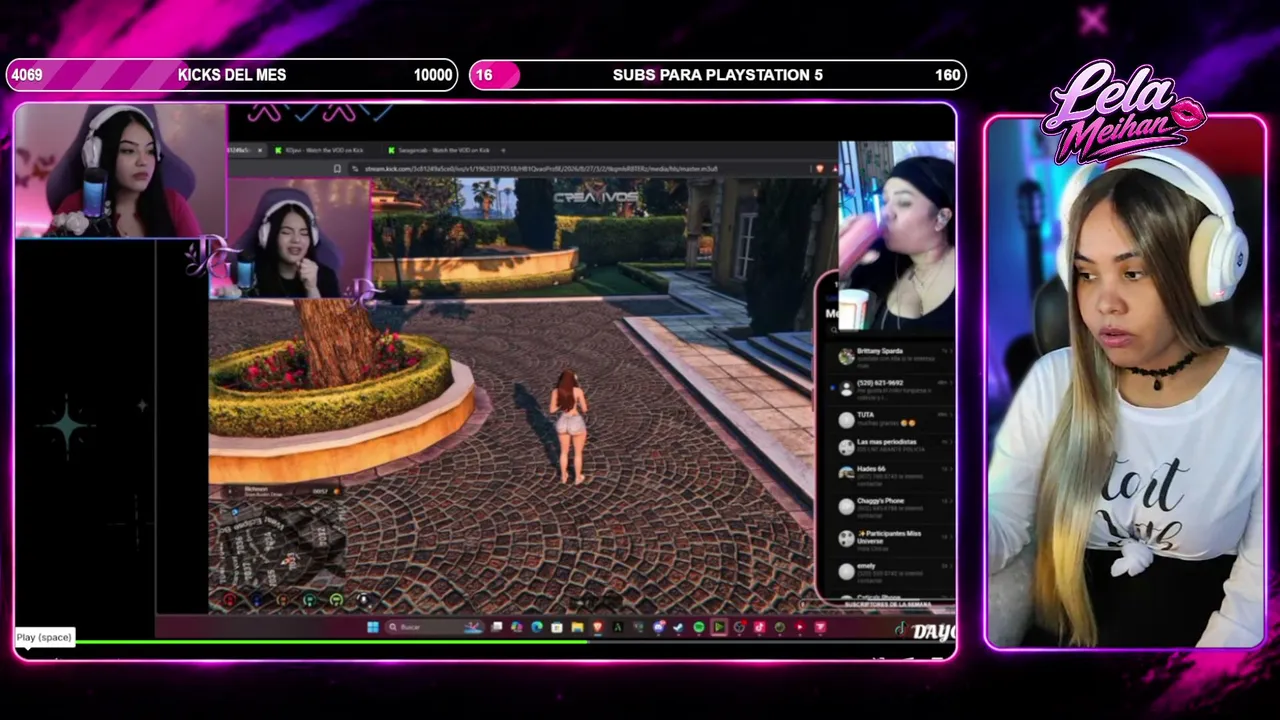Click the video progress bar
Image resolution: width=1280 pixels, height=720 pixels.
[486, 642]
